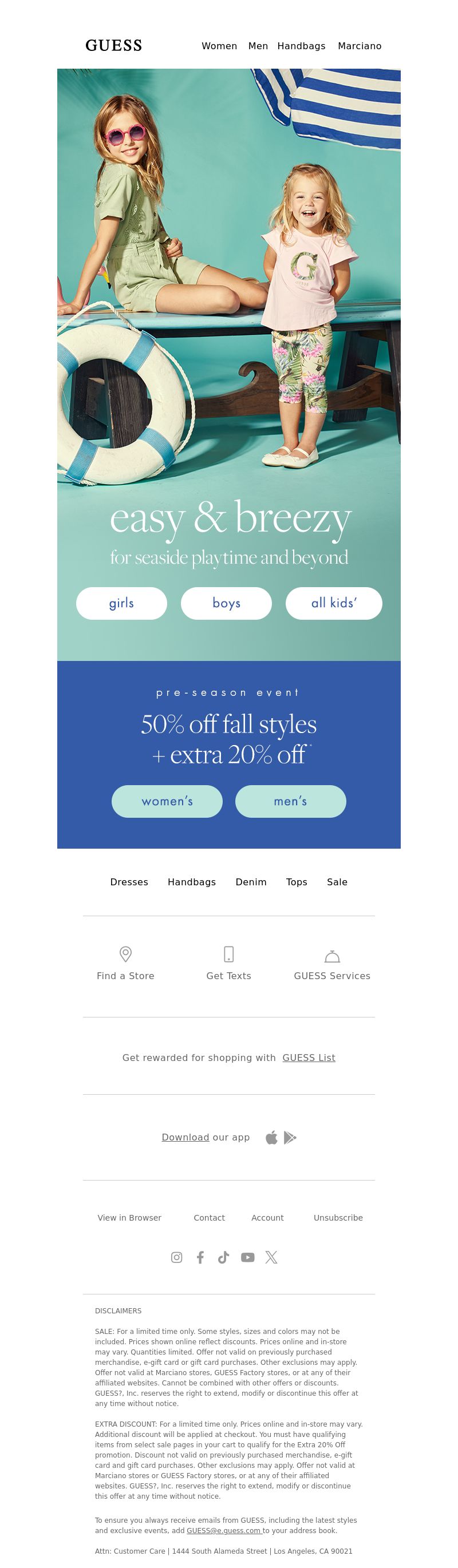This screenshot has height=1568, width=458.
Task: Select the girls button
Action: tap(122, 603)
